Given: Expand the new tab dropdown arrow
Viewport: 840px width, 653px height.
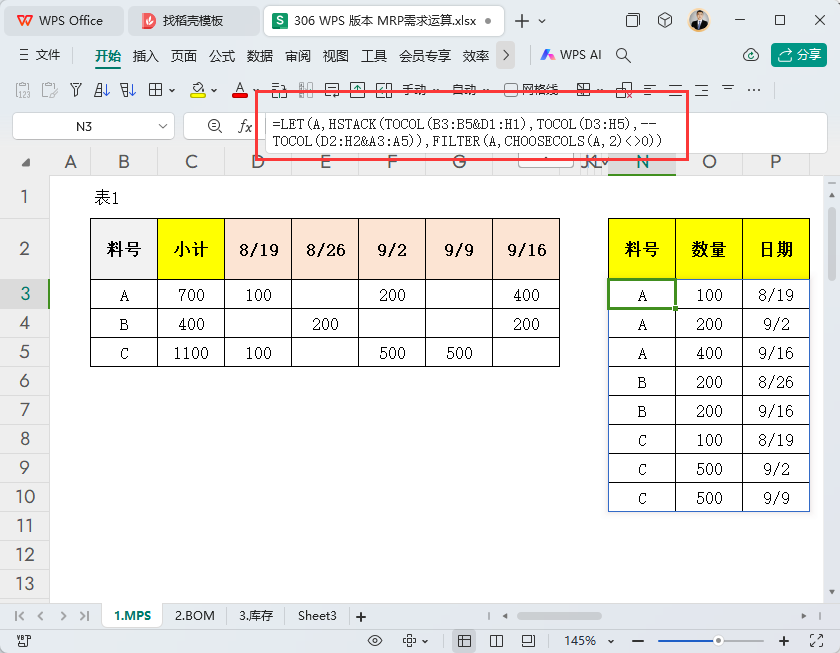Looking at the screenshot, I should click(x=542, y=21).
